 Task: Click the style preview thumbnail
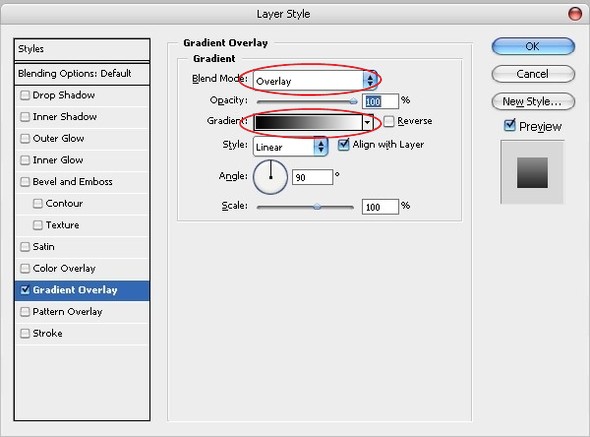532,172
